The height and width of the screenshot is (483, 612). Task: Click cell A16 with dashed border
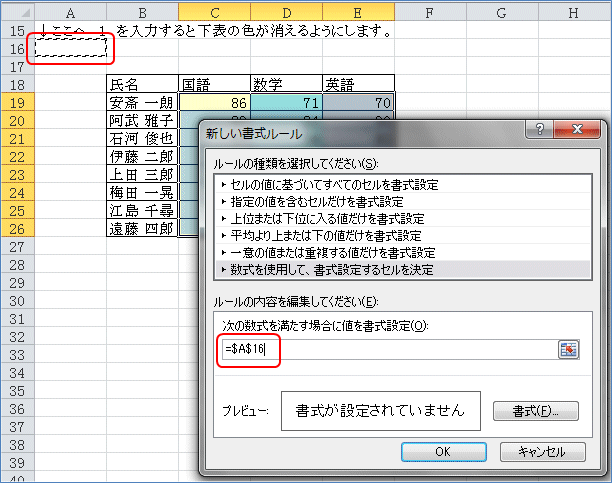coord(71,48)
